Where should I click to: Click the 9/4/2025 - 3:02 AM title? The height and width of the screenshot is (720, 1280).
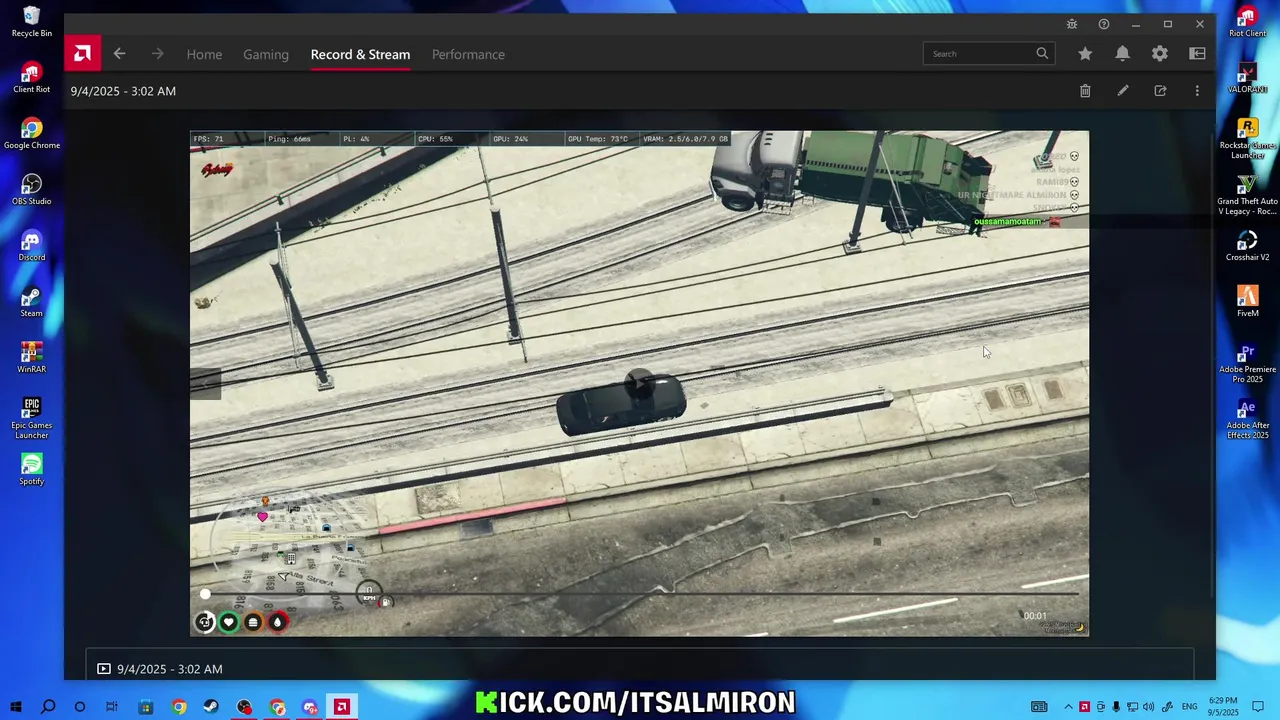pos(123,91)
